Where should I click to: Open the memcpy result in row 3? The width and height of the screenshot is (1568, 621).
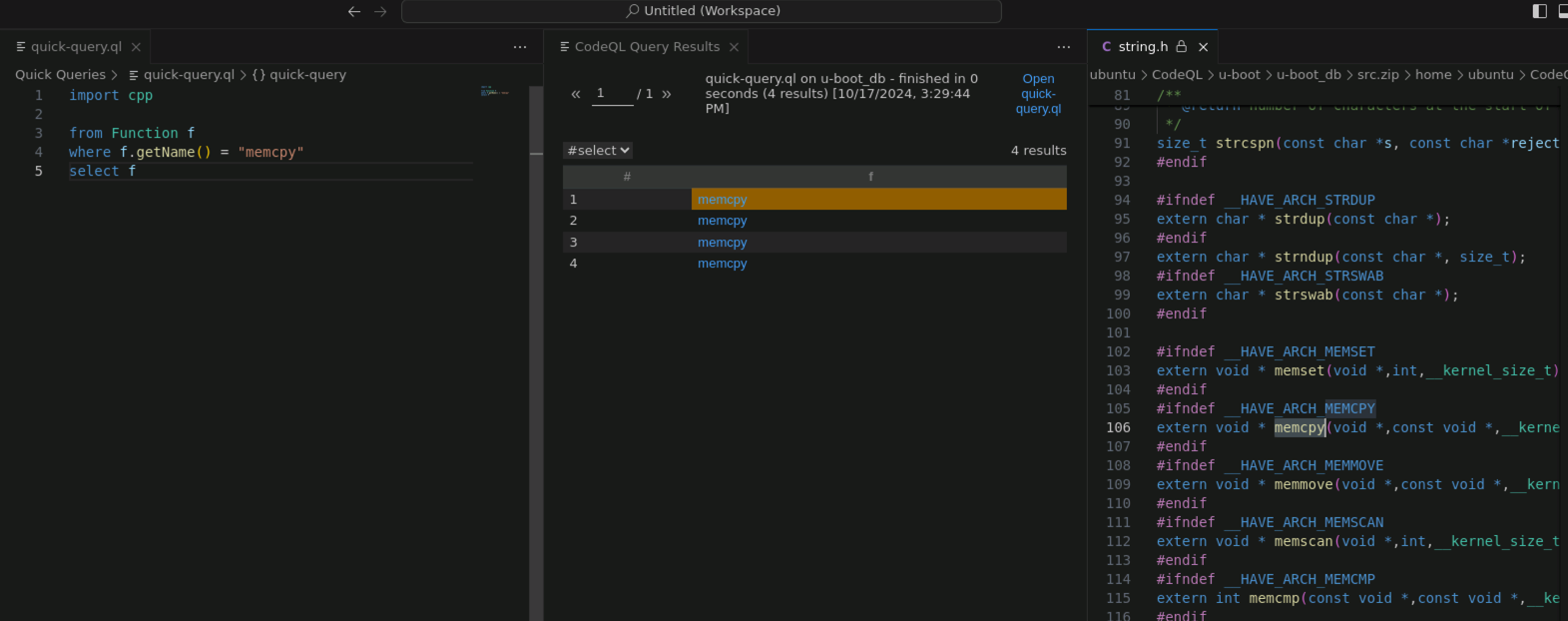[722, 243]
